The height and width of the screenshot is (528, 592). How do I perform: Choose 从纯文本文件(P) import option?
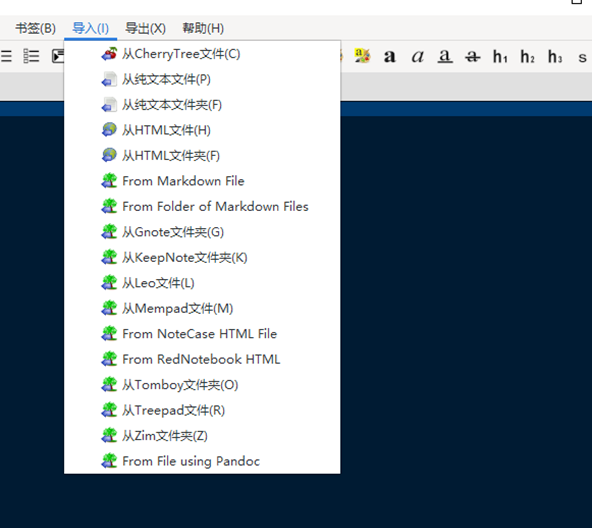point(202,79)
